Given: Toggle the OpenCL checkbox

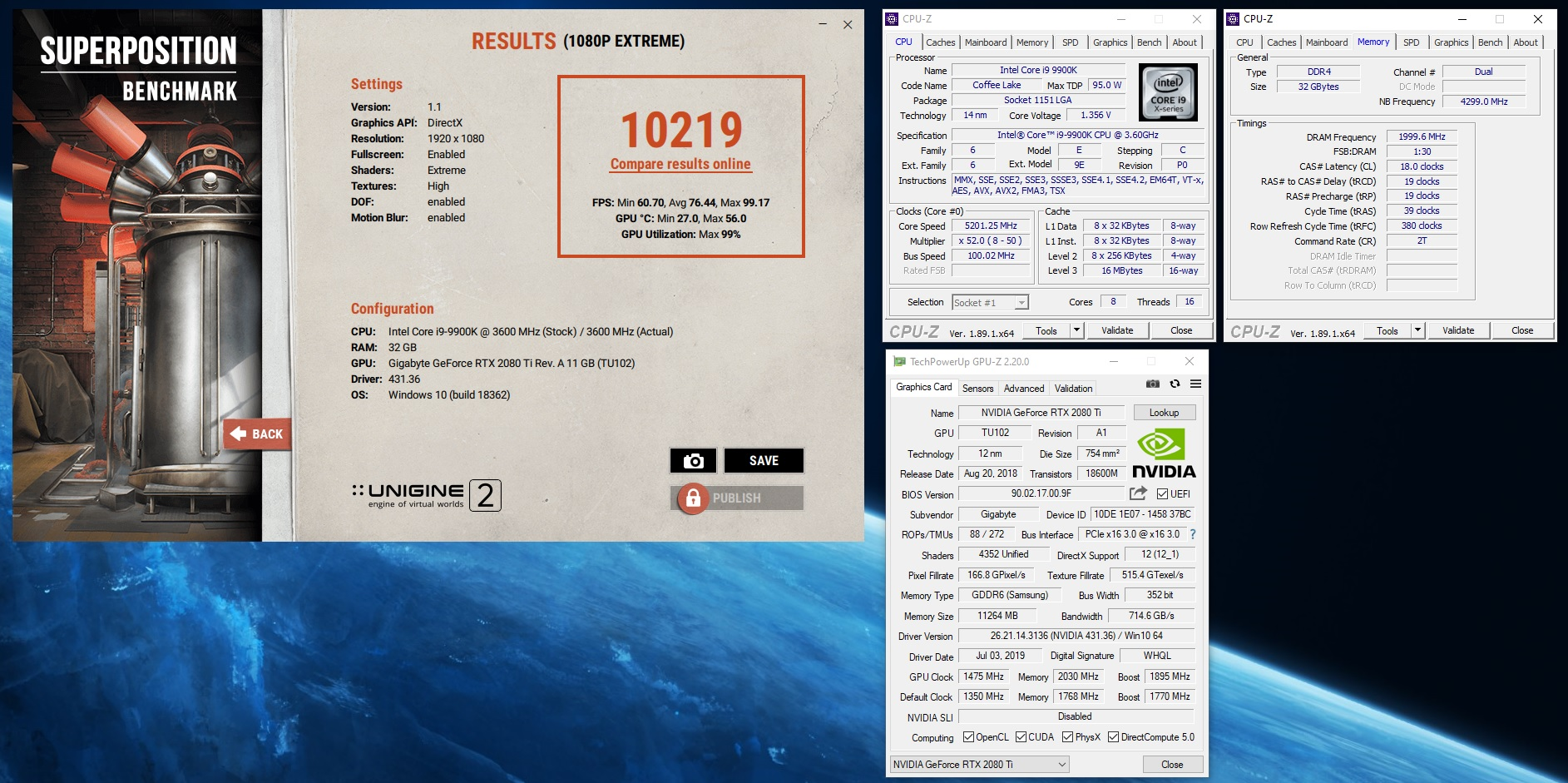Looking at the screenshot, I should click(968, 737).
